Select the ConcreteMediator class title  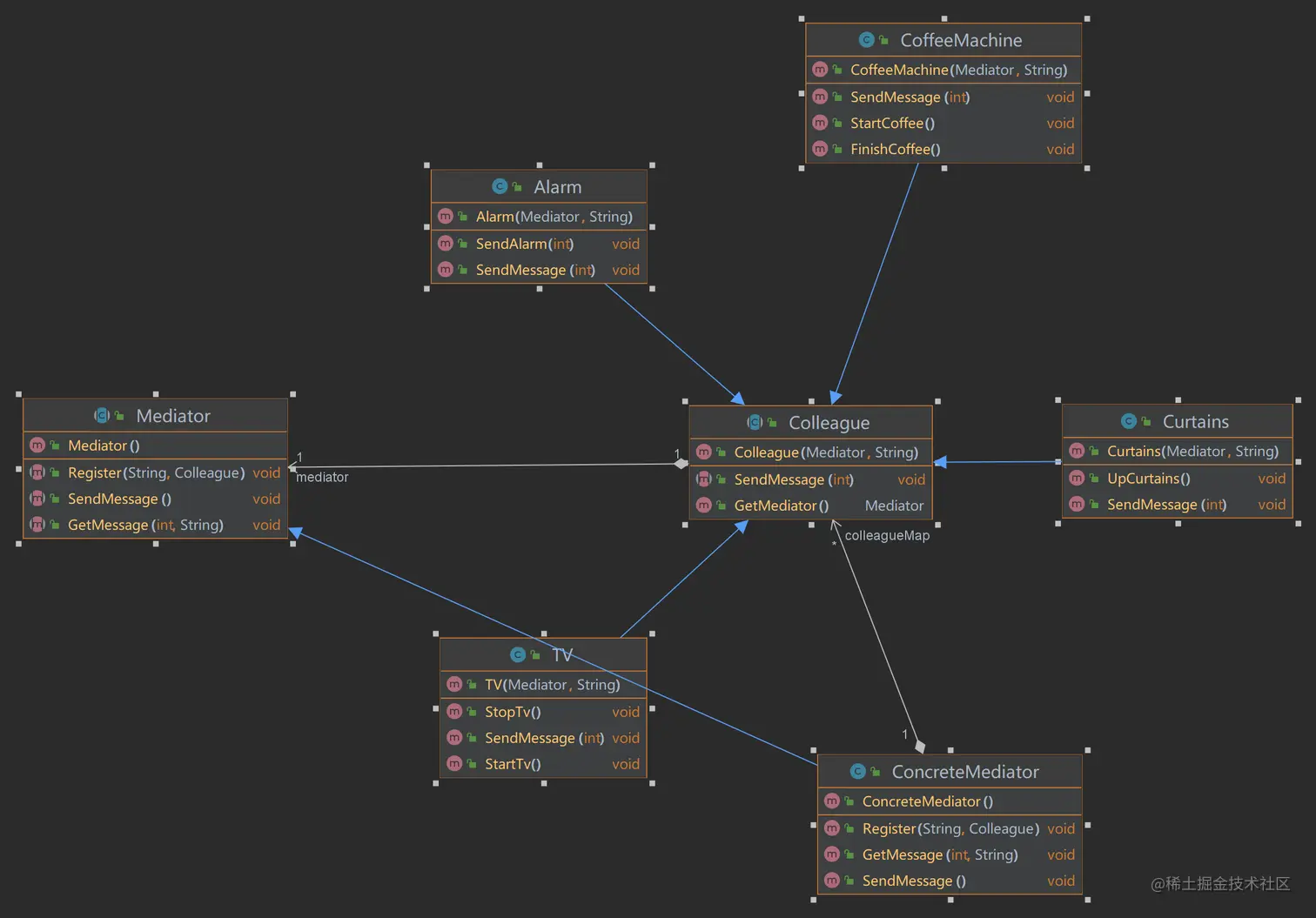(x=965, y=772)
